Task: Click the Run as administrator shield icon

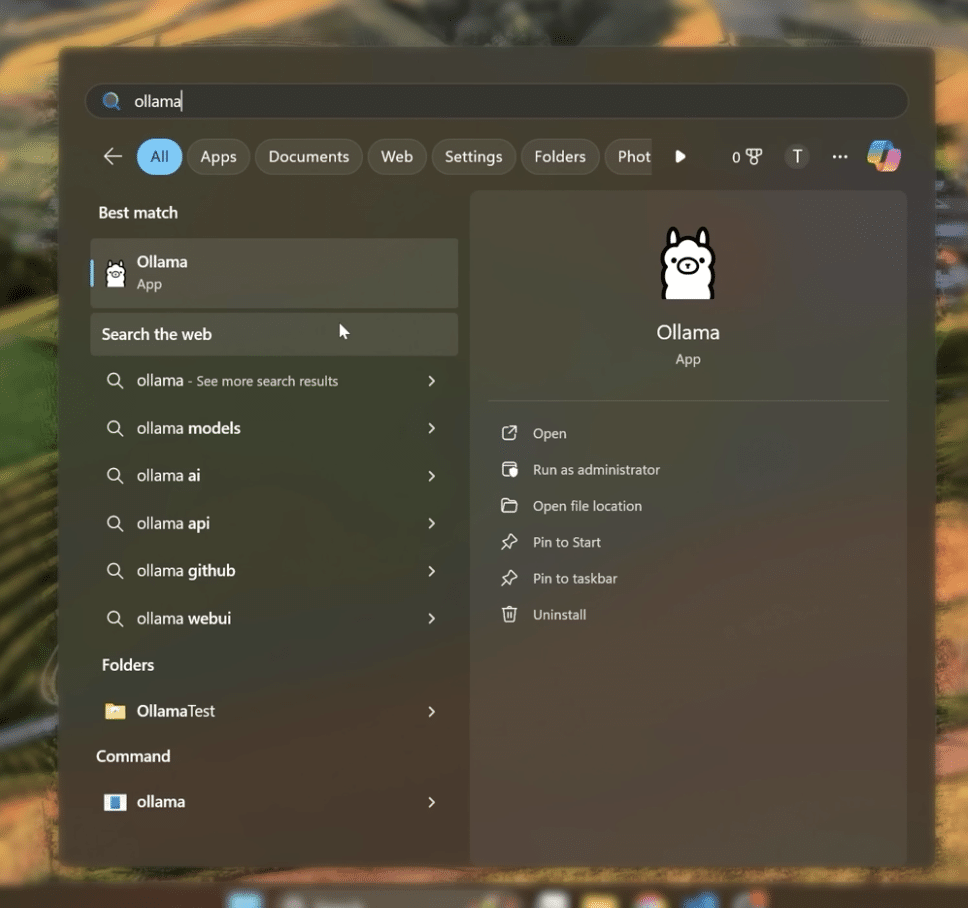Action: [509, 470]
